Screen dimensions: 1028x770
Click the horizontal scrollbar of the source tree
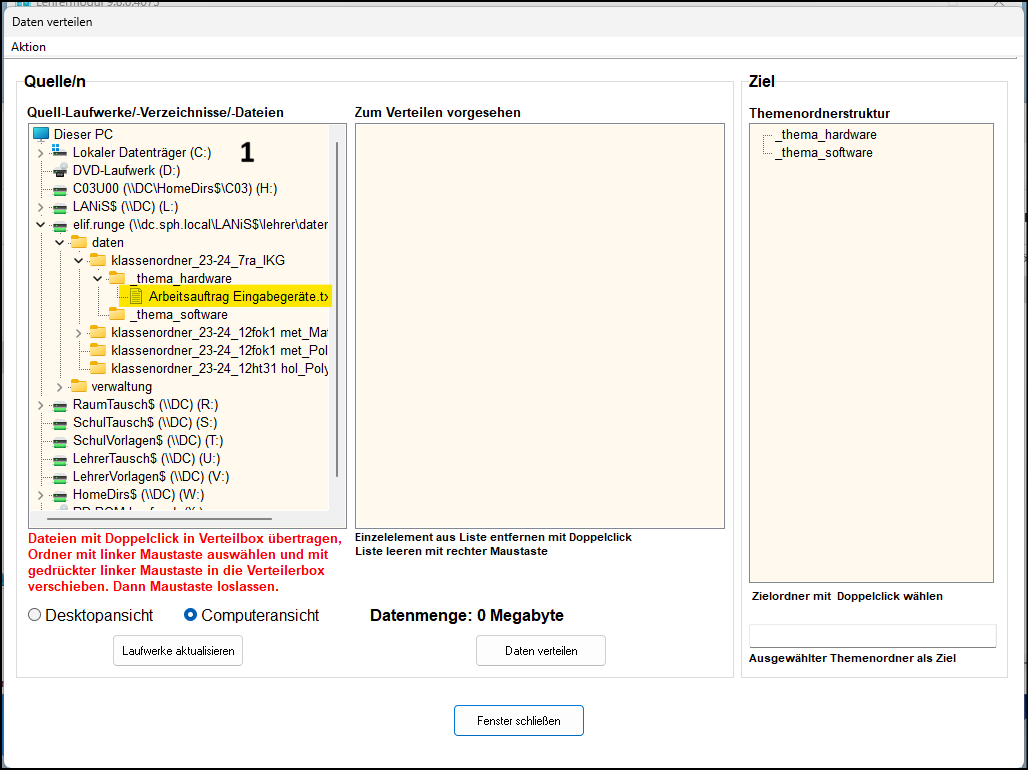[159, 519]
